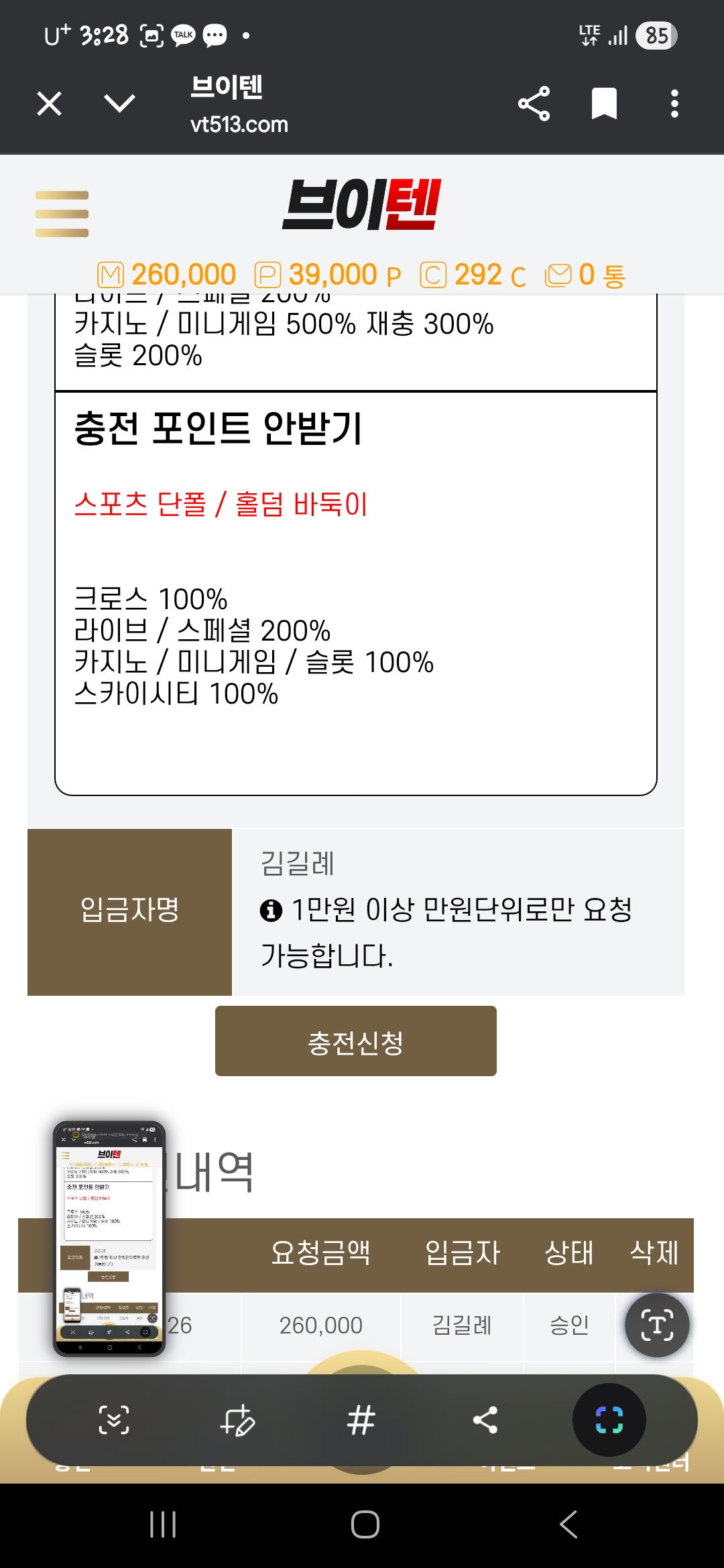Screen dimensions: 724x1568
Task: Expand the downward chevron beside the title
Action: tap(120, 104)
